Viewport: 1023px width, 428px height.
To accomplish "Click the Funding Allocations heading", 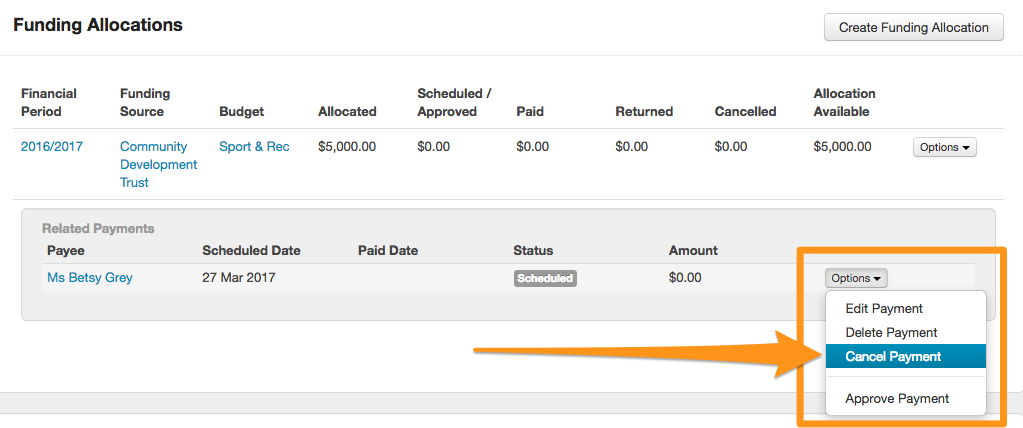I will (x=98, y=25).
